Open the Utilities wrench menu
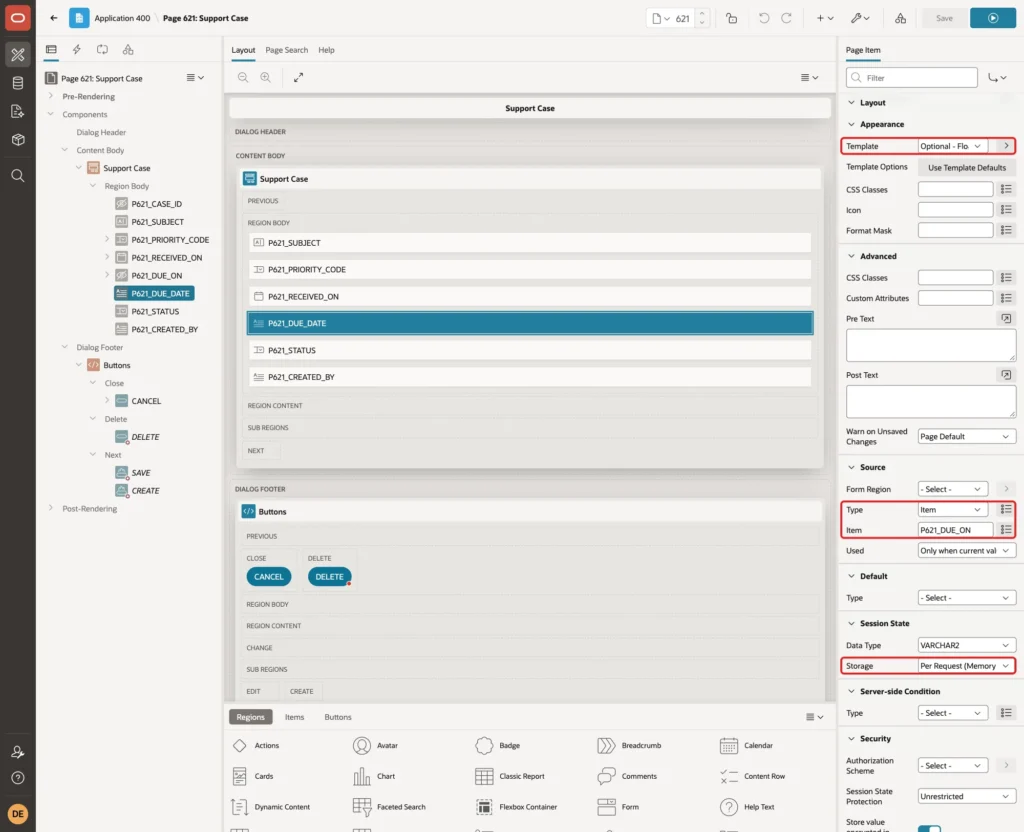 [859, 18]
